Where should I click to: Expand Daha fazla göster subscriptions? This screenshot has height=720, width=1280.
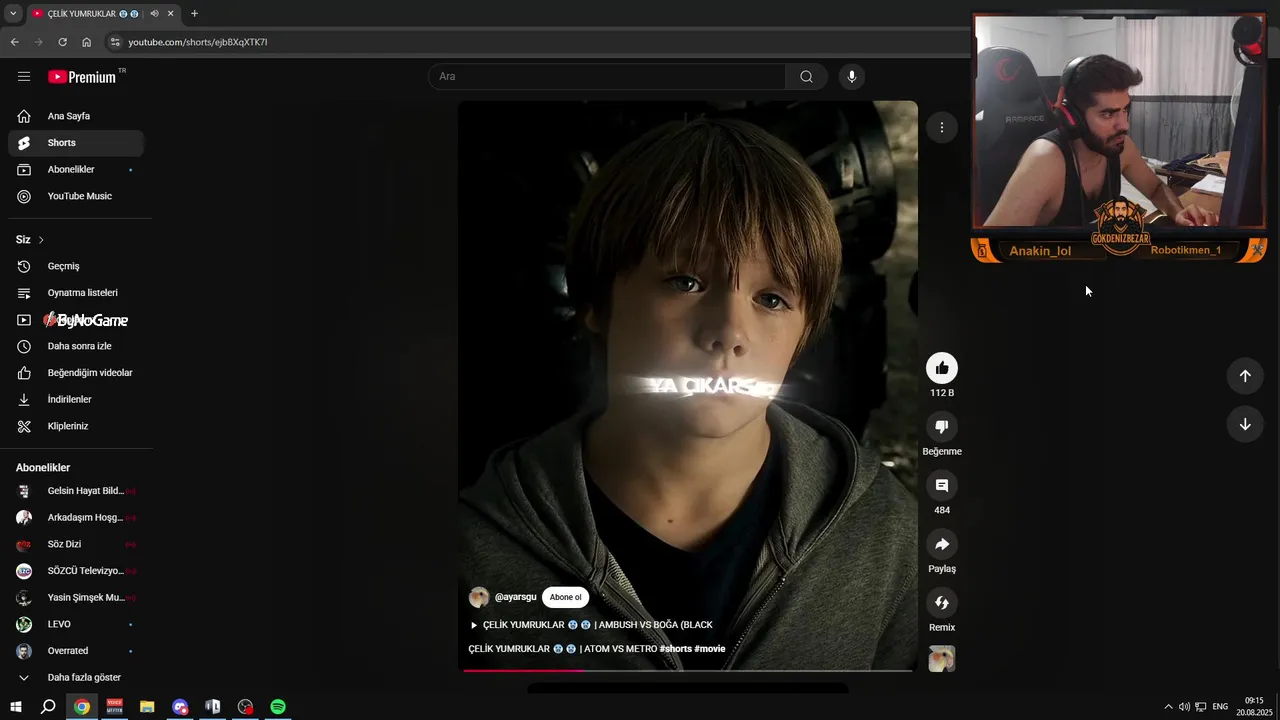coord(76,677)
